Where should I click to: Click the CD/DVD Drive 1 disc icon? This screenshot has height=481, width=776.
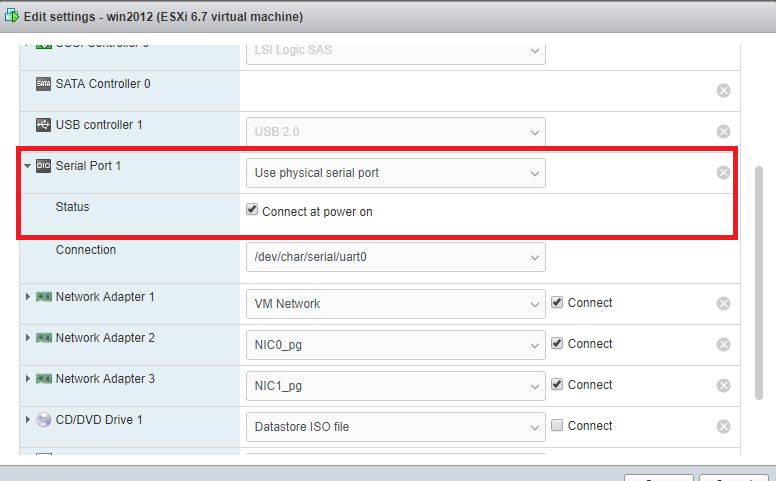[x=44, y=420]
